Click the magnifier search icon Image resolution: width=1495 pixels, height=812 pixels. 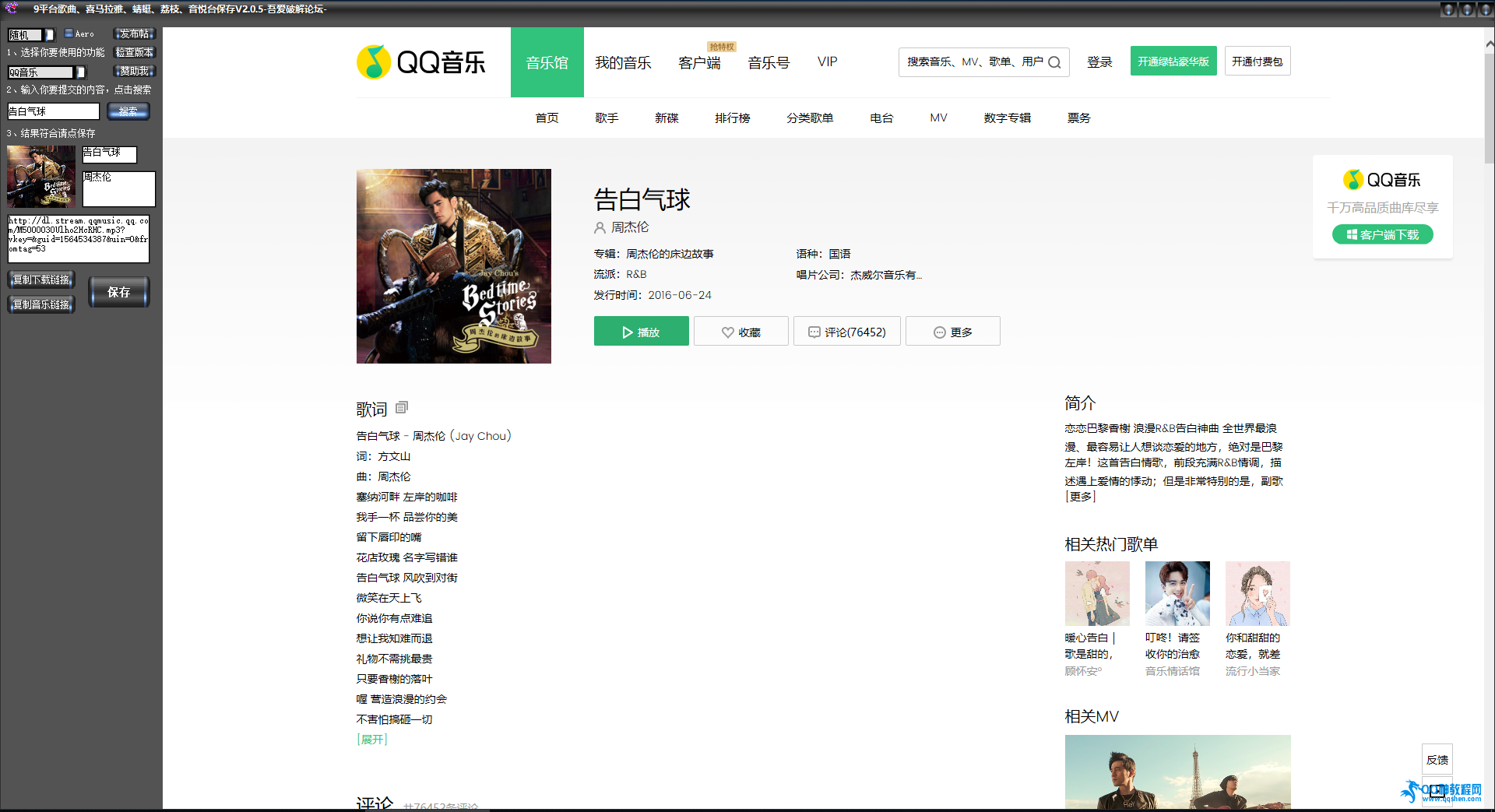[1054, 62]
